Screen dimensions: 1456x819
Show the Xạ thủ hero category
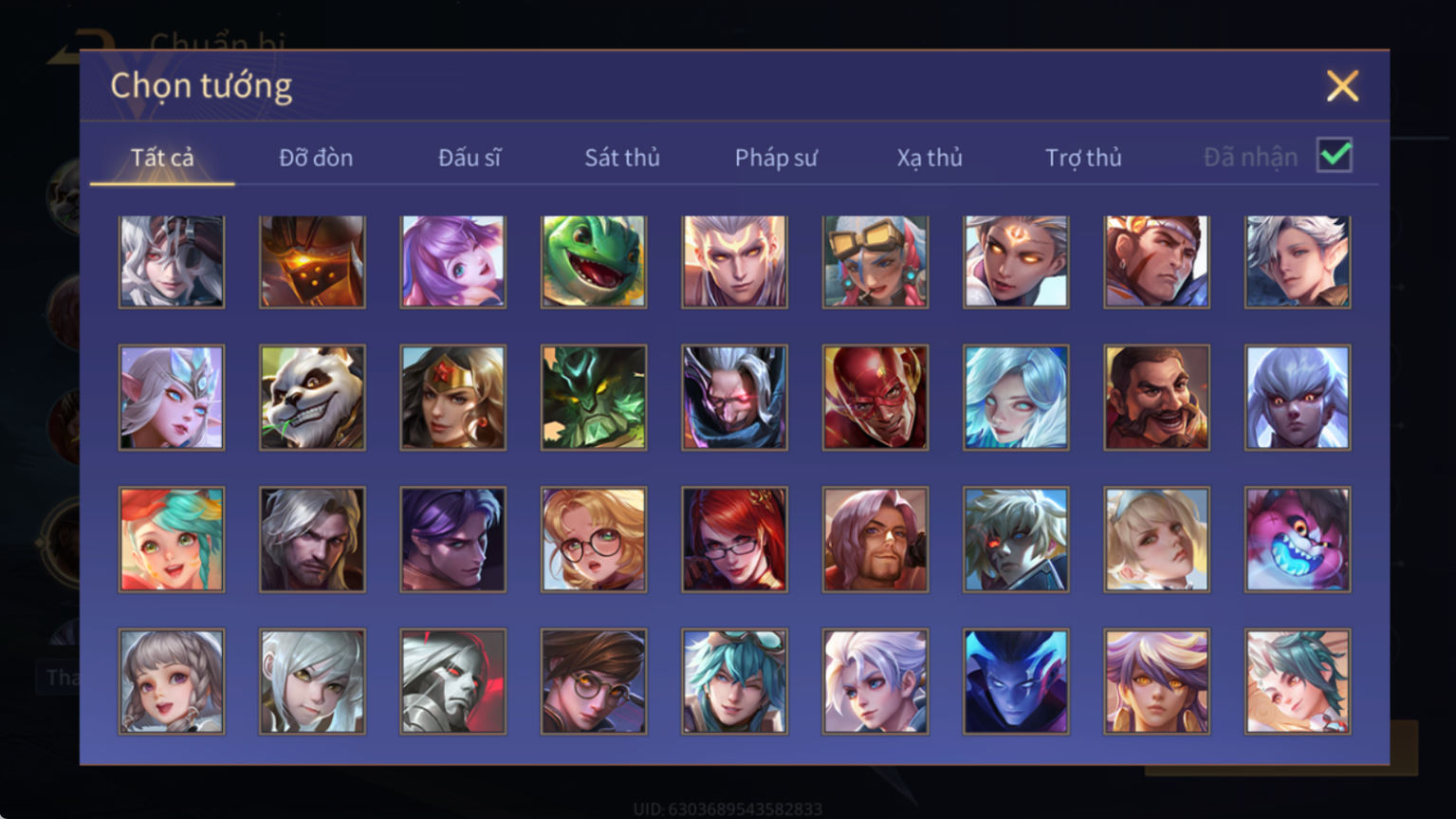930,158
